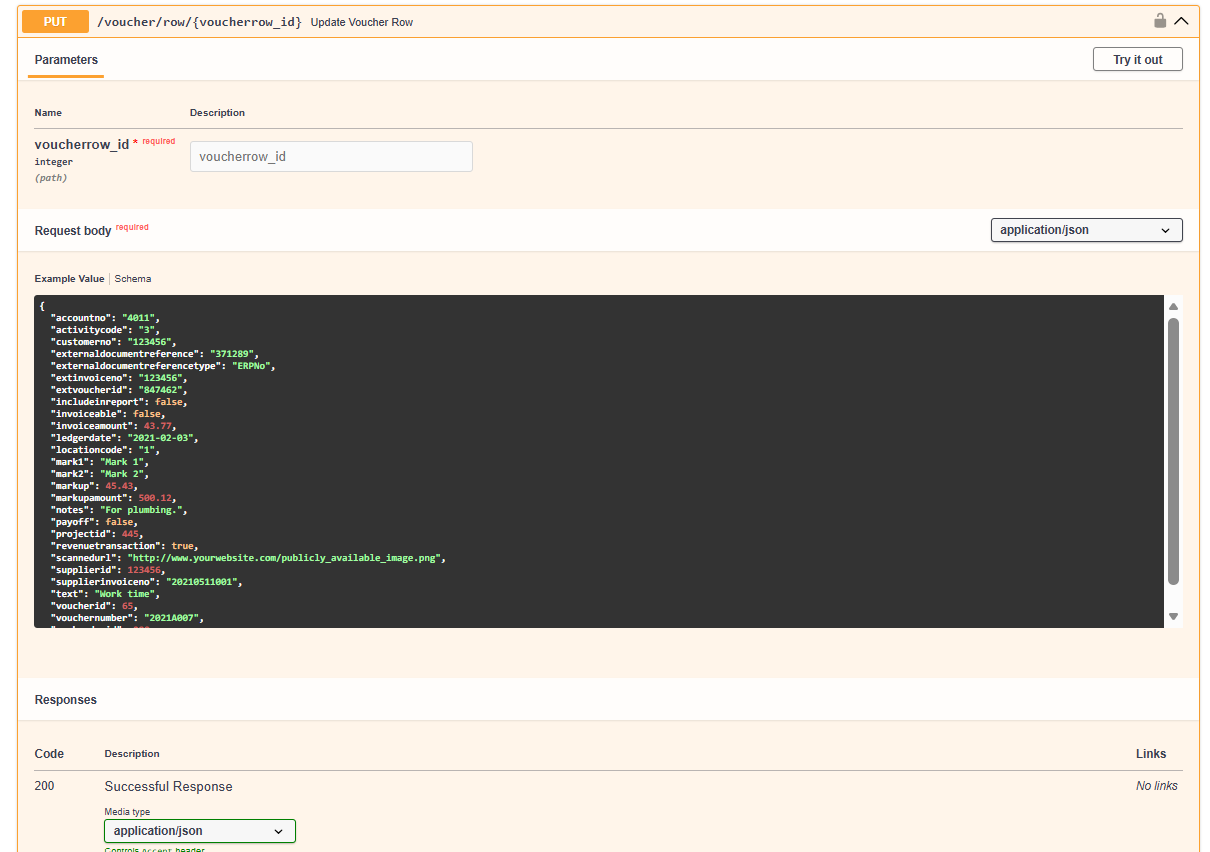Switch to the Schema tab
The height and width of the screenshot is (852, 1210).
[133, 279]
